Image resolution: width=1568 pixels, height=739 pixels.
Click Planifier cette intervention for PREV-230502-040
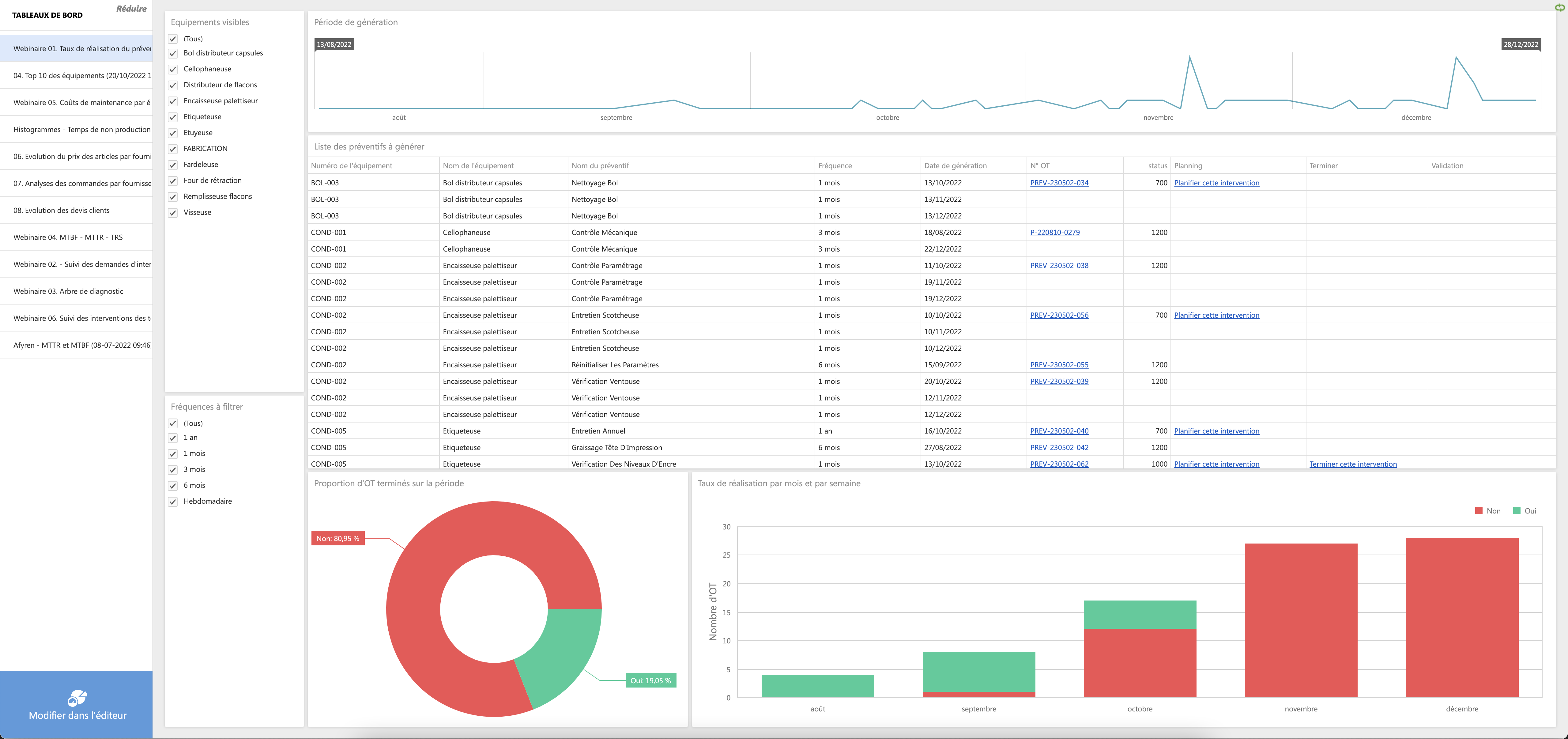(1216, 431)
